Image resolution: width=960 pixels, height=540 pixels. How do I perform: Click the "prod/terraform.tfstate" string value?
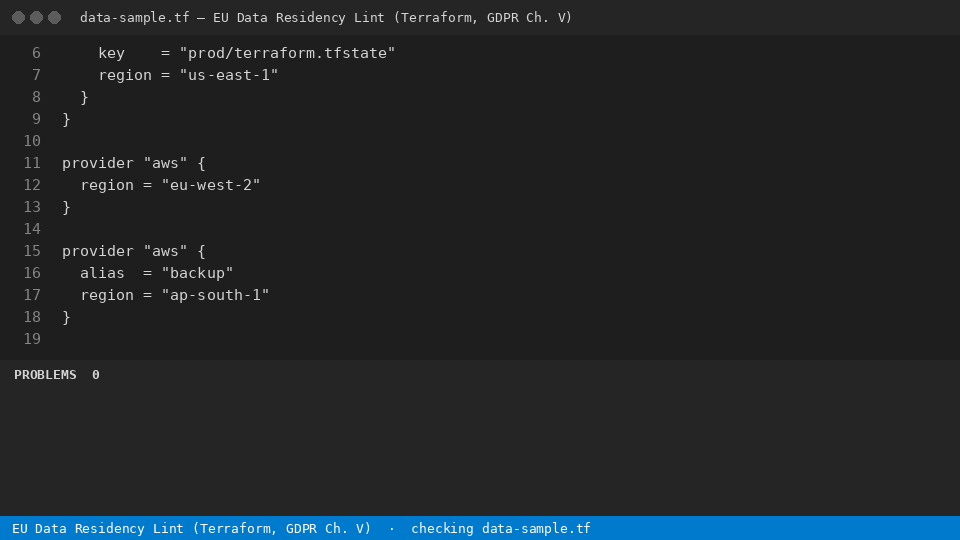(x=287, y=53)
